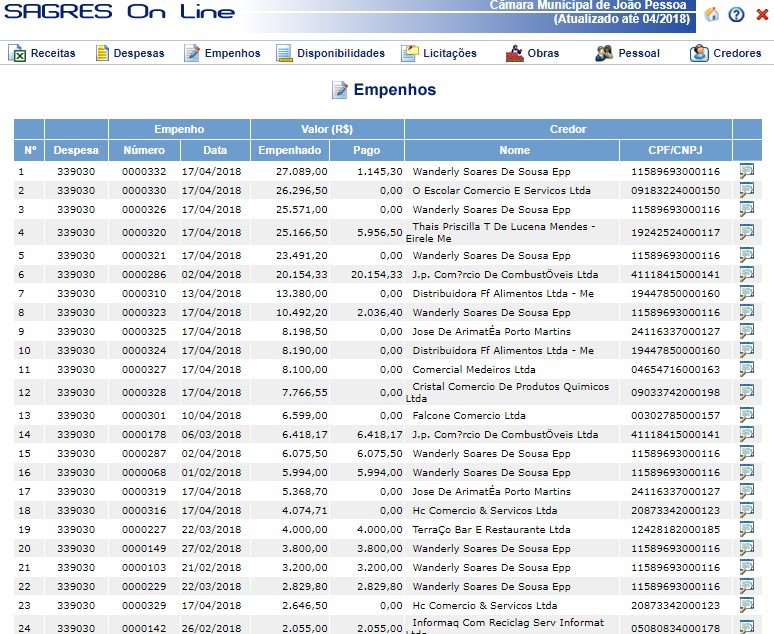Open the Receitas menu

42,53
